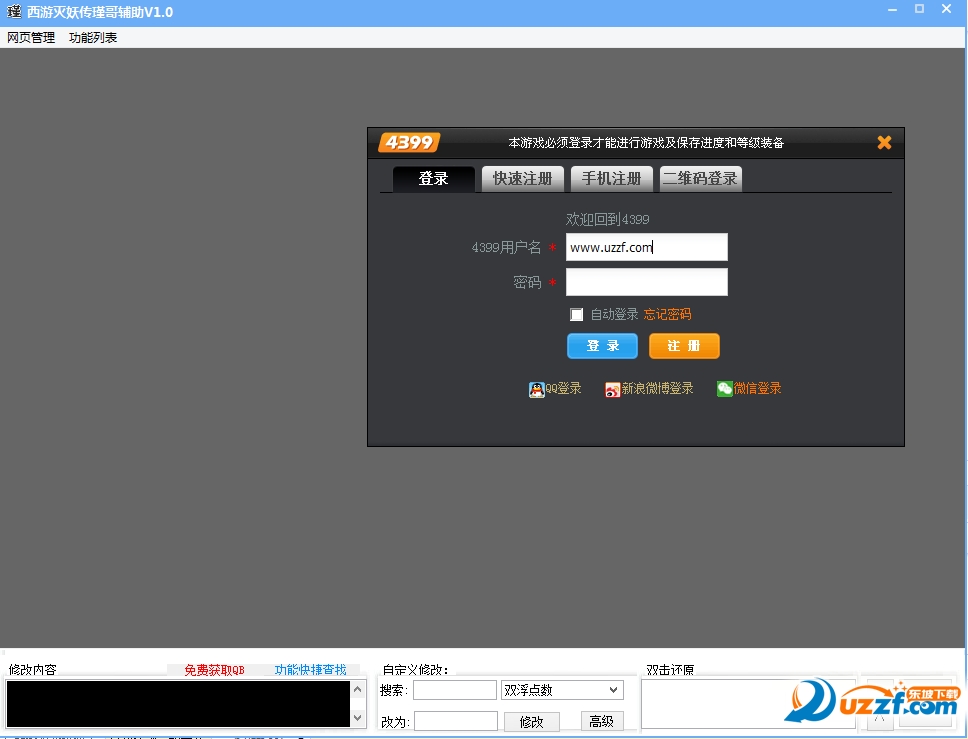Close the 西游灭妖传瑾哥辅助 window
Screen dimensions: 968x739
[x=946, y=9]
